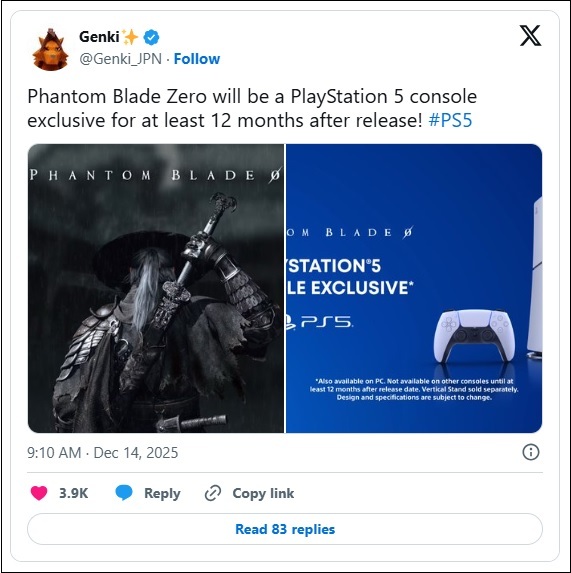
Task: Click Genki's fox avatar picture
Action: (x=50, y=49)
